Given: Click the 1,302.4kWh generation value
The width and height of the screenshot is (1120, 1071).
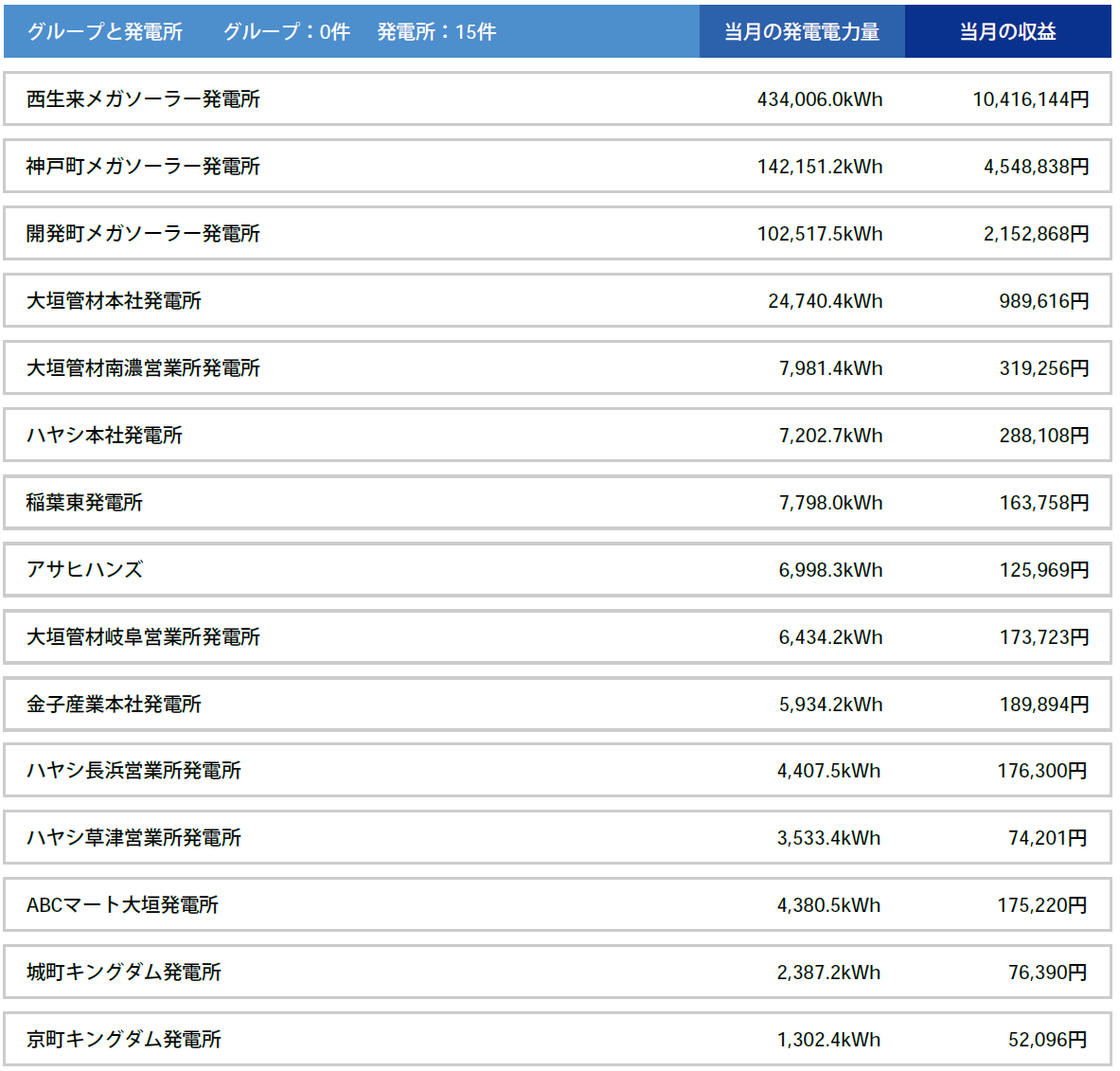Looking at the screenshot, I should click(x=828, y=1039).
